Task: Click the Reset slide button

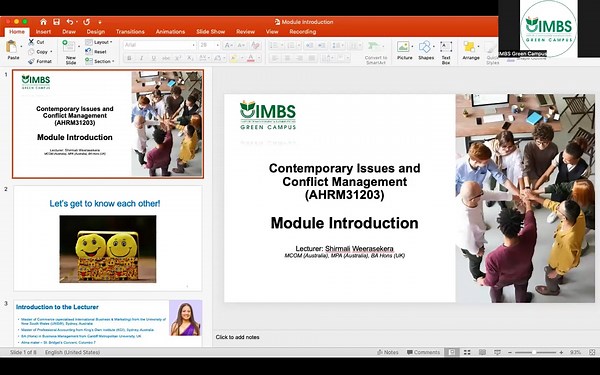Action: 96,52
